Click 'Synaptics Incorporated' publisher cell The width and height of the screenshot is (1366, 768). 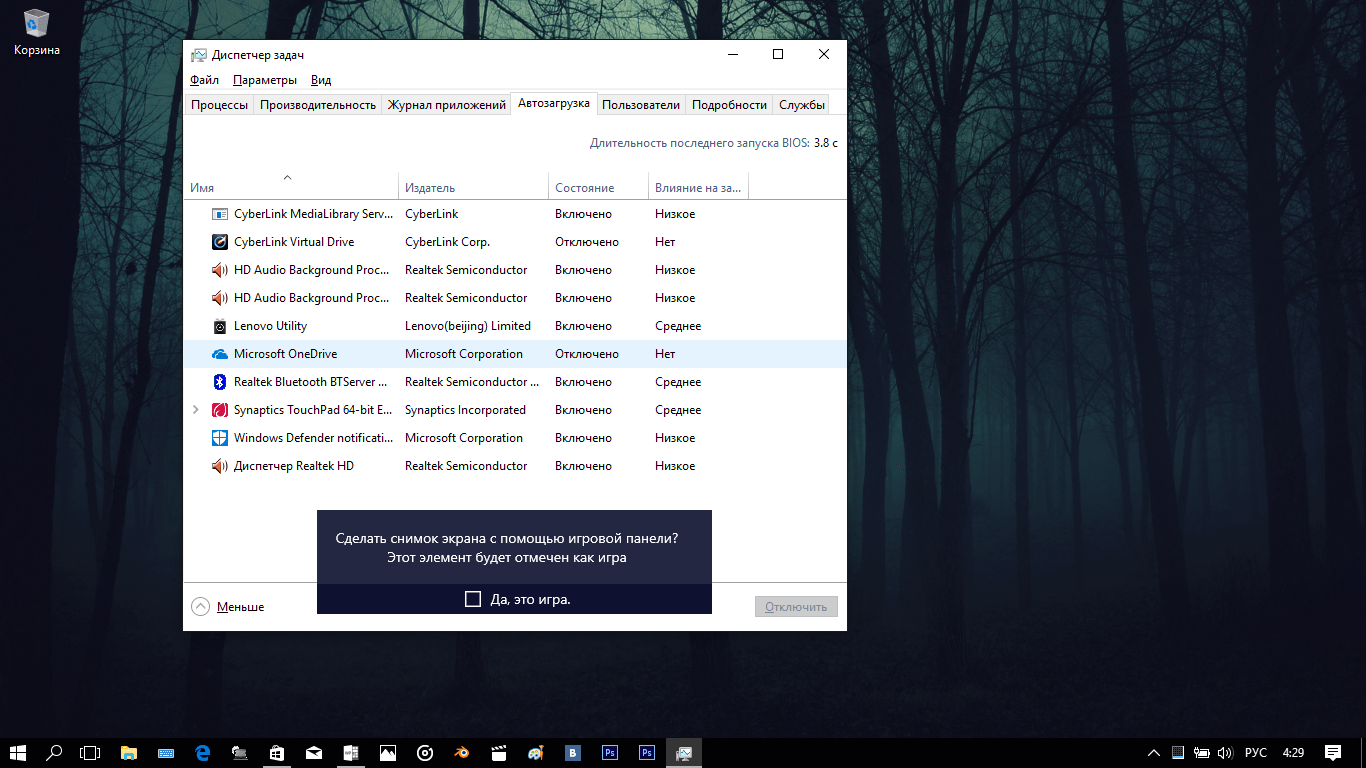[x=465, y=410]
